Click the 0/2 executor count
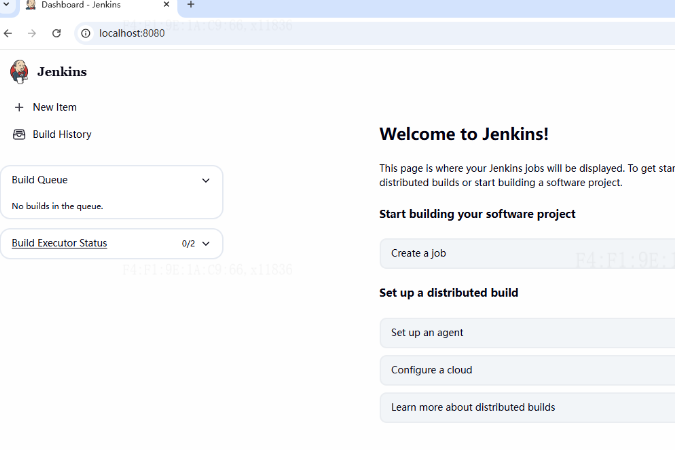The height and width of the screenshot is (450, 675). 188,244
